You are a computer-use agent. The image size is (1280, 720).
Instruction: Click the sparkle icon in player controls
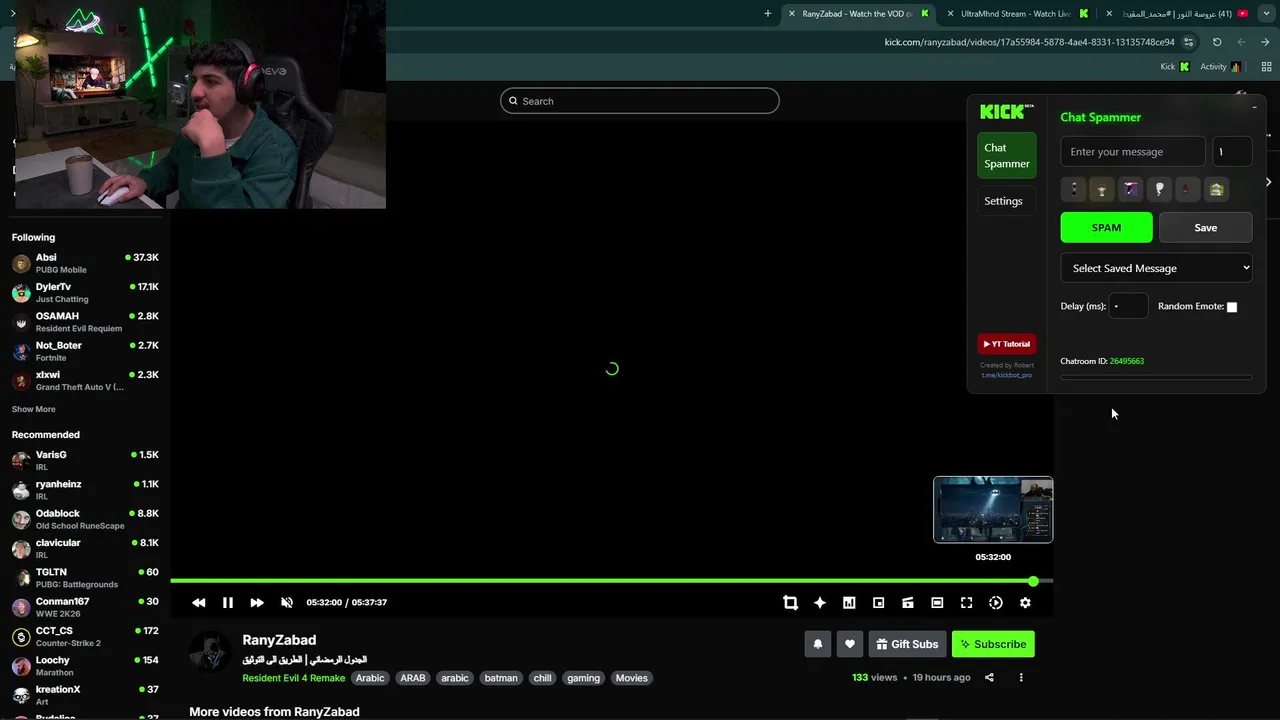click(x=820, y=602)
